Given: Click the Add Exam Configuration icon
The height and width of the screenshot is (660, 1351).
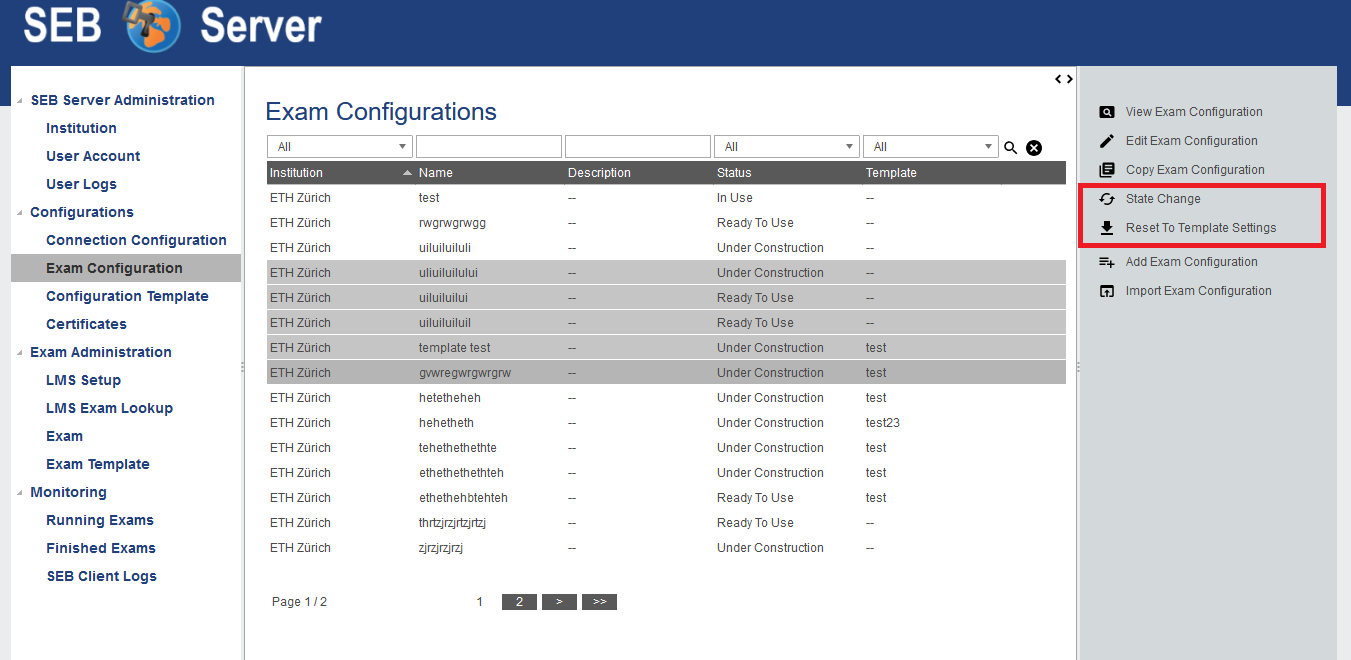Looking at the screenshot, I should point(1107,262).
